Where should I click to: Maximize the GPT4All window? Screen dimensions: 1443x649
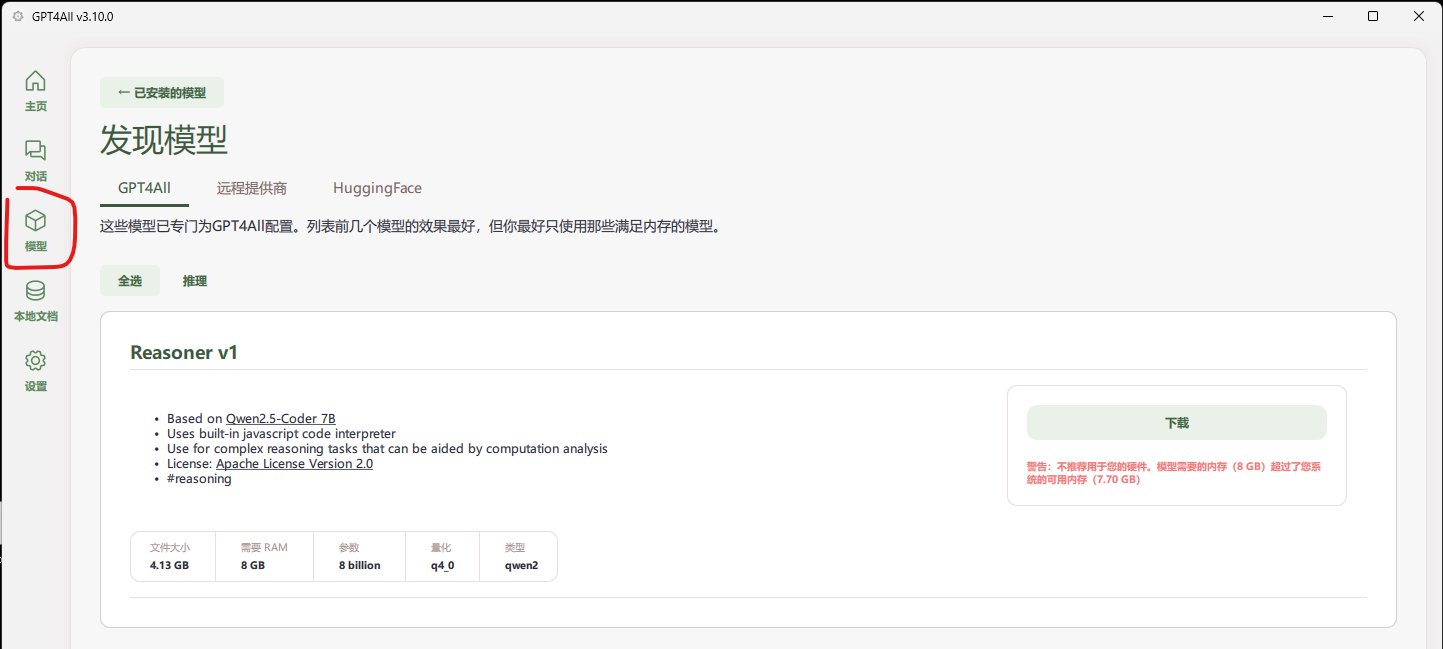coord(1373,16)
